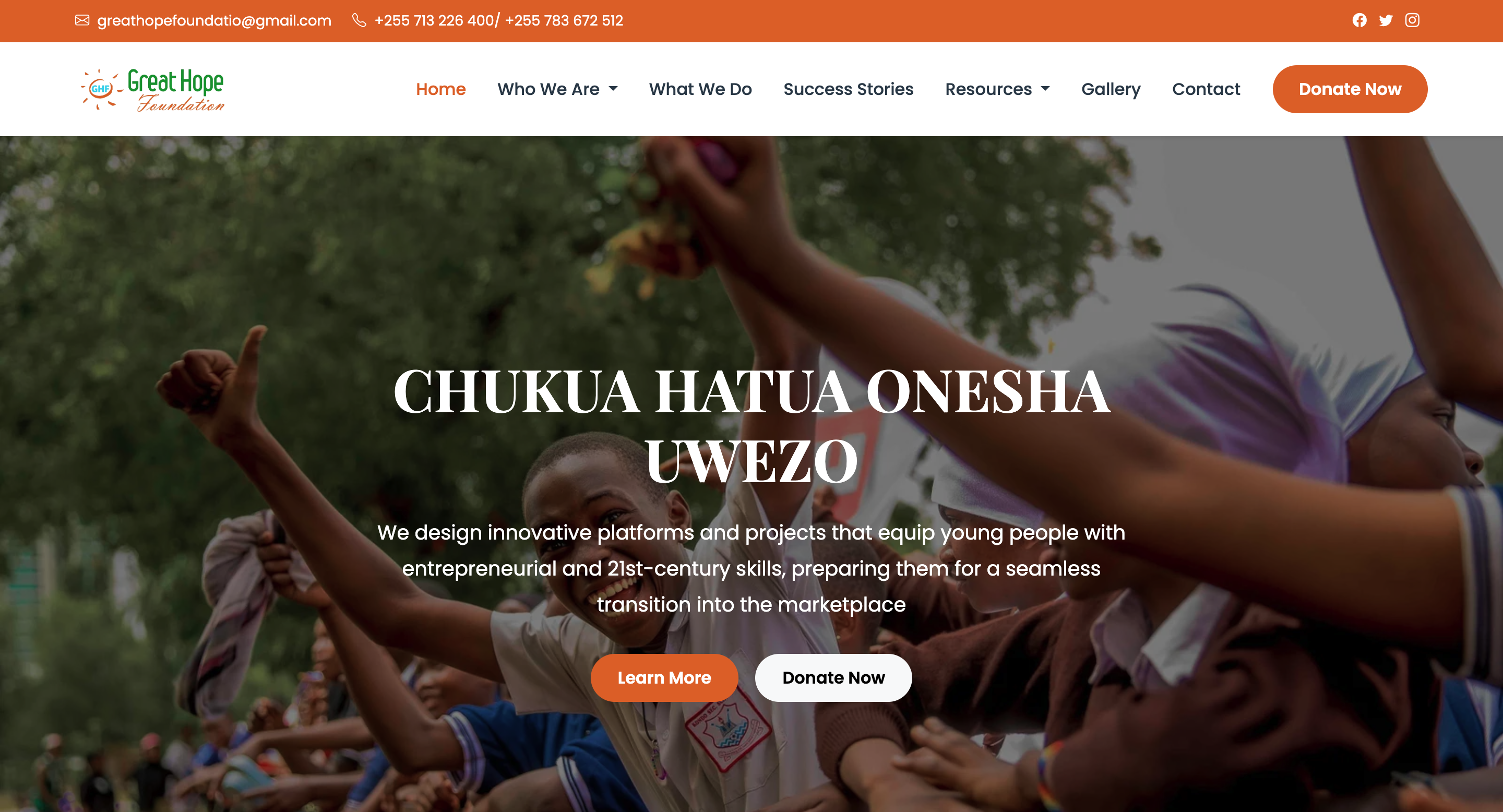Screen dimensions: 1503x812
Task: Expand the Who We Are dropdown arrow
Action: click(x=613, y=89)
